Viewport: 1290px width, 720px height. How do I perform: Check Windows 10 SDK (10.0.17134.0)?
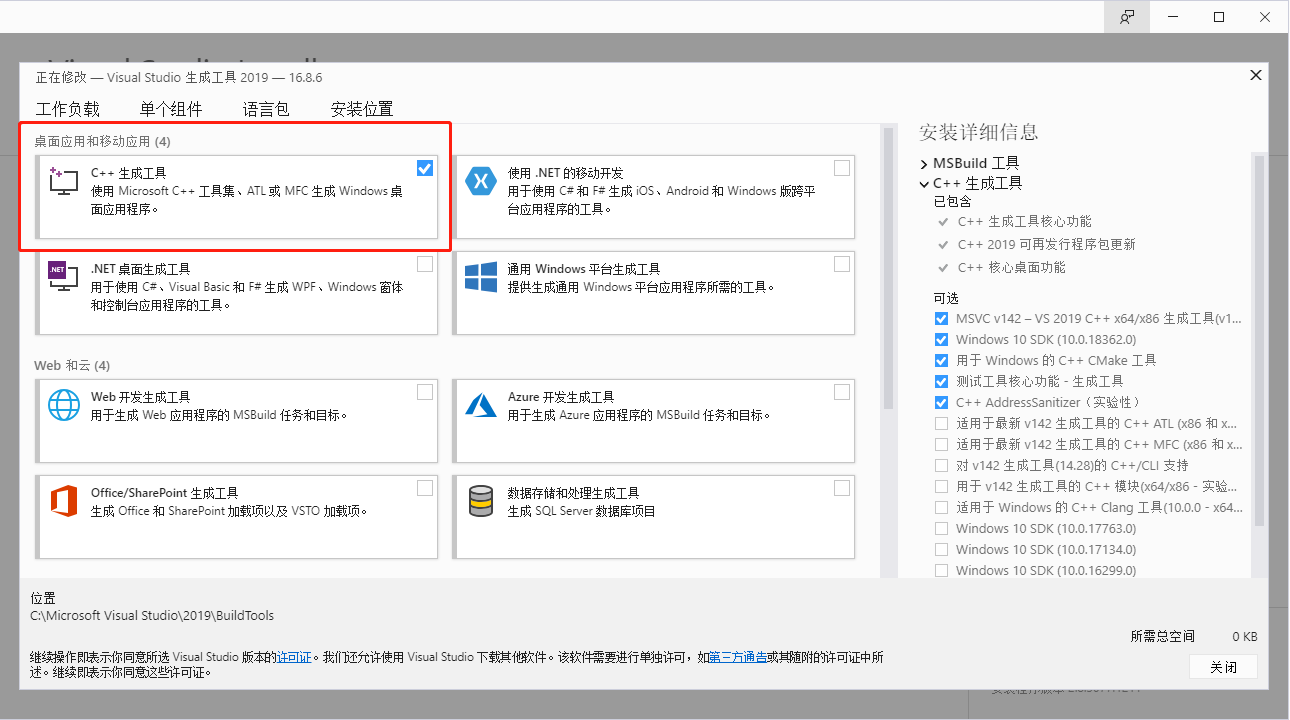coord(941,549)
